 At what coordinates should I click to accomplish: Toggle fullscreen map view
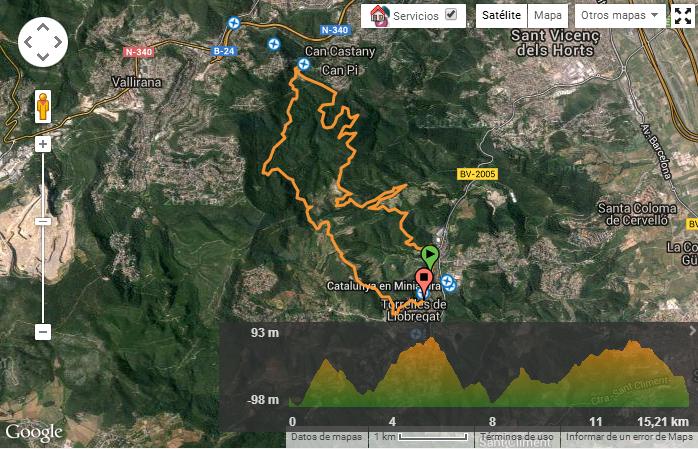(x=682, y=16)
